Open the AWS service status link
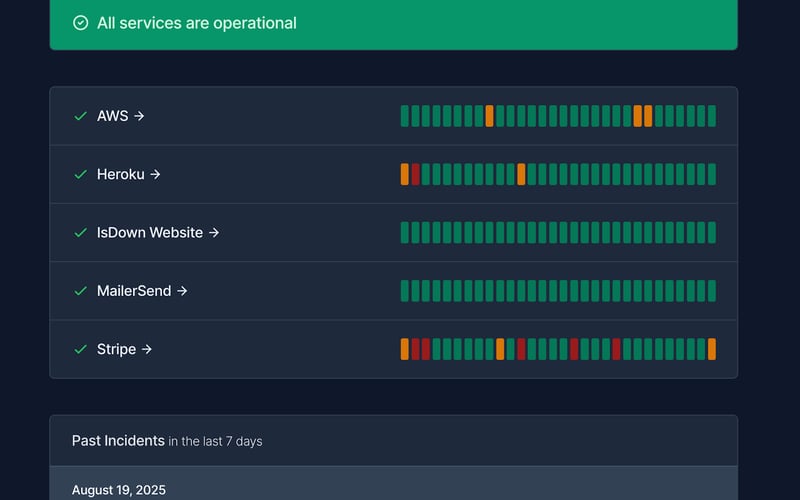This screenshot has height=500, width=800. 120,116
